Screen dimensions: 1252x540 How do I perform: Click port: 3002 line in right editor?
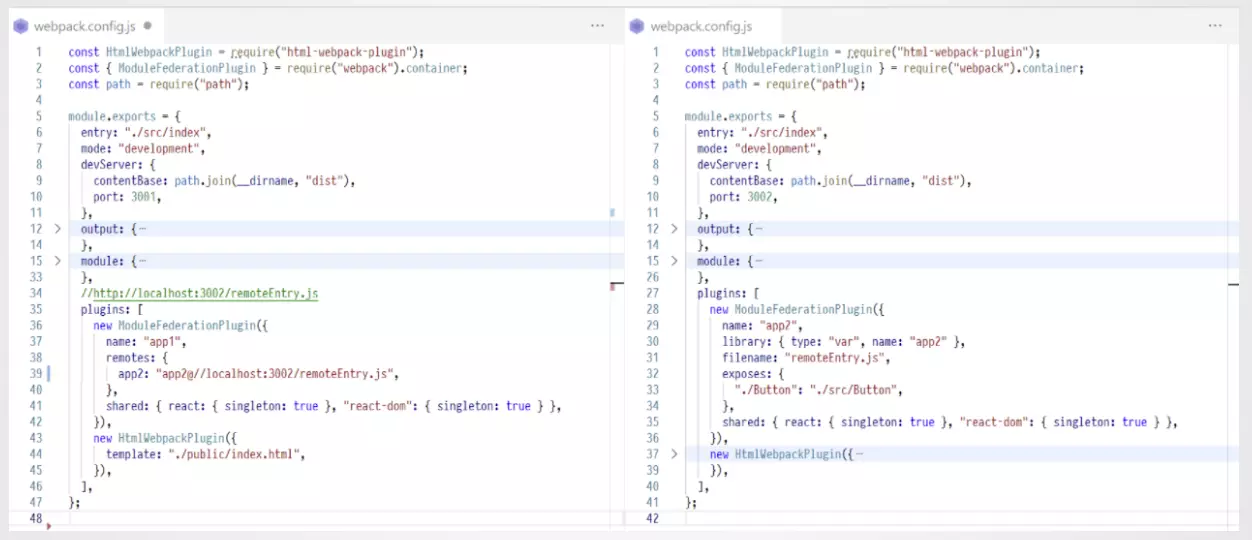coord(743,197)
